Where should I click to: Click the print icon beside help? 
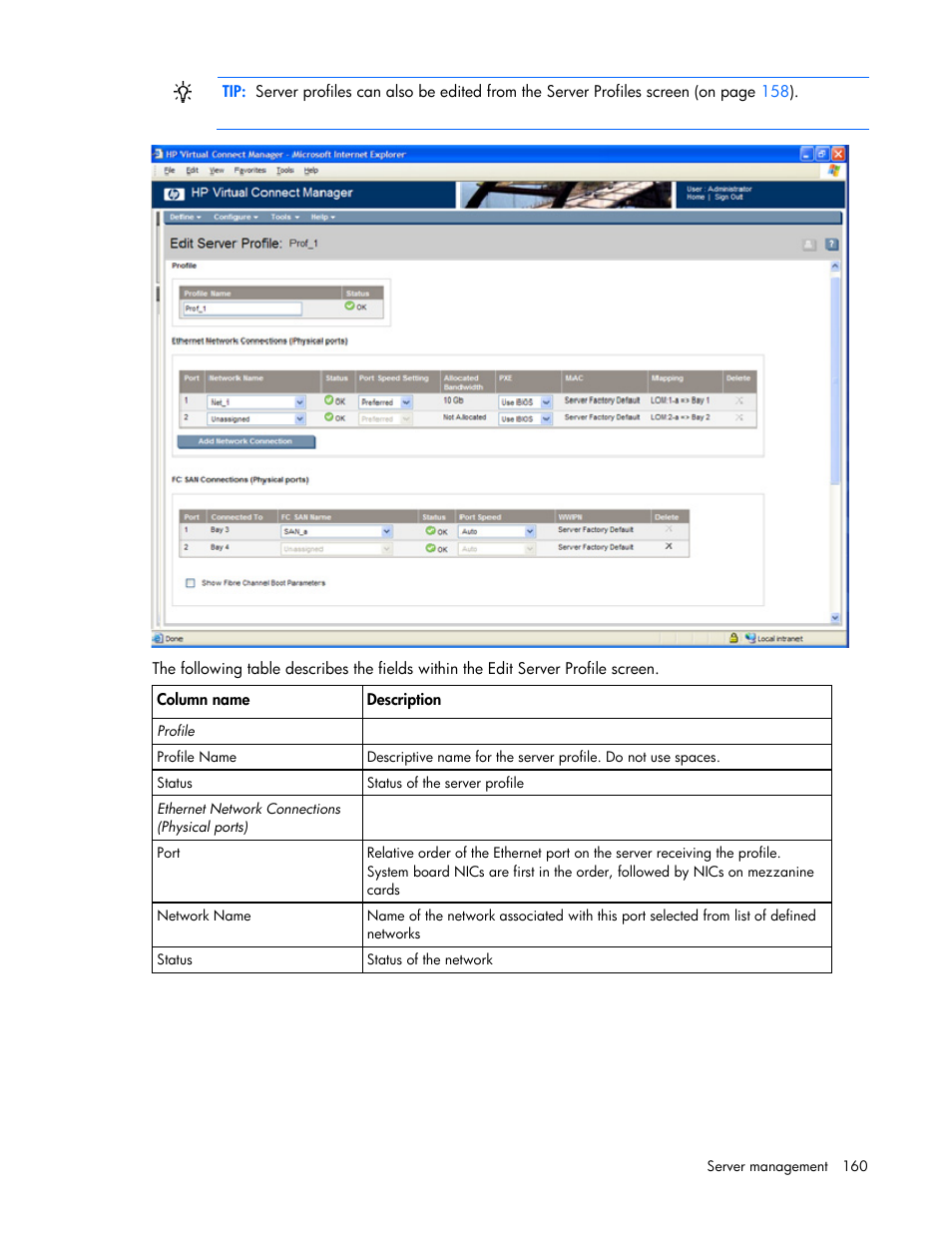coord(809,245)
